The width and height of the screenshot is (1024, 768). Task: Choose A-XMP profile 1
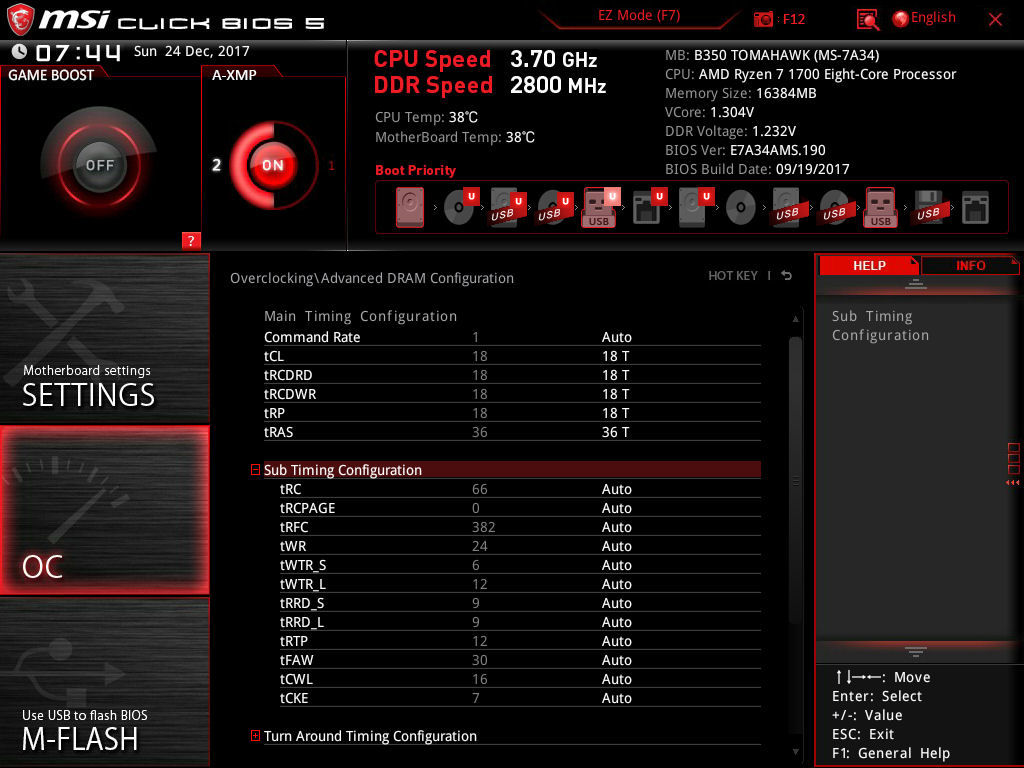point(331,165)
